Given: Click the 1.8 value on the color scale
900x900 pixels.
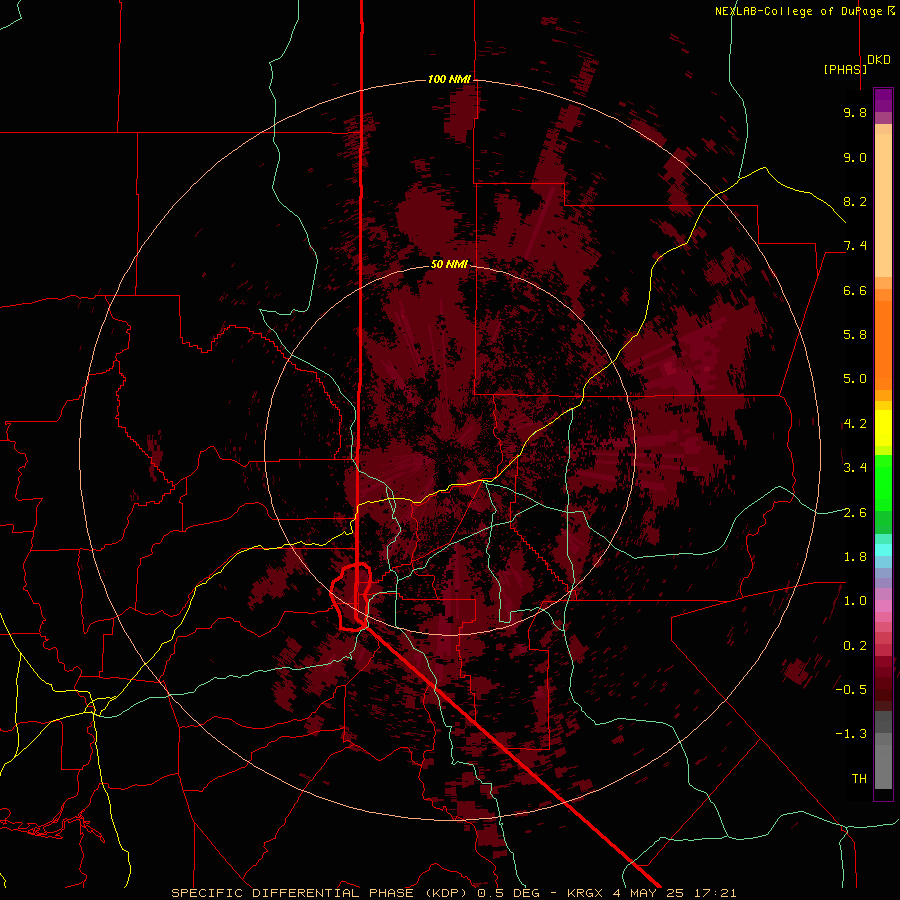Looking at the screenshot, I should (x=855, y=557).
